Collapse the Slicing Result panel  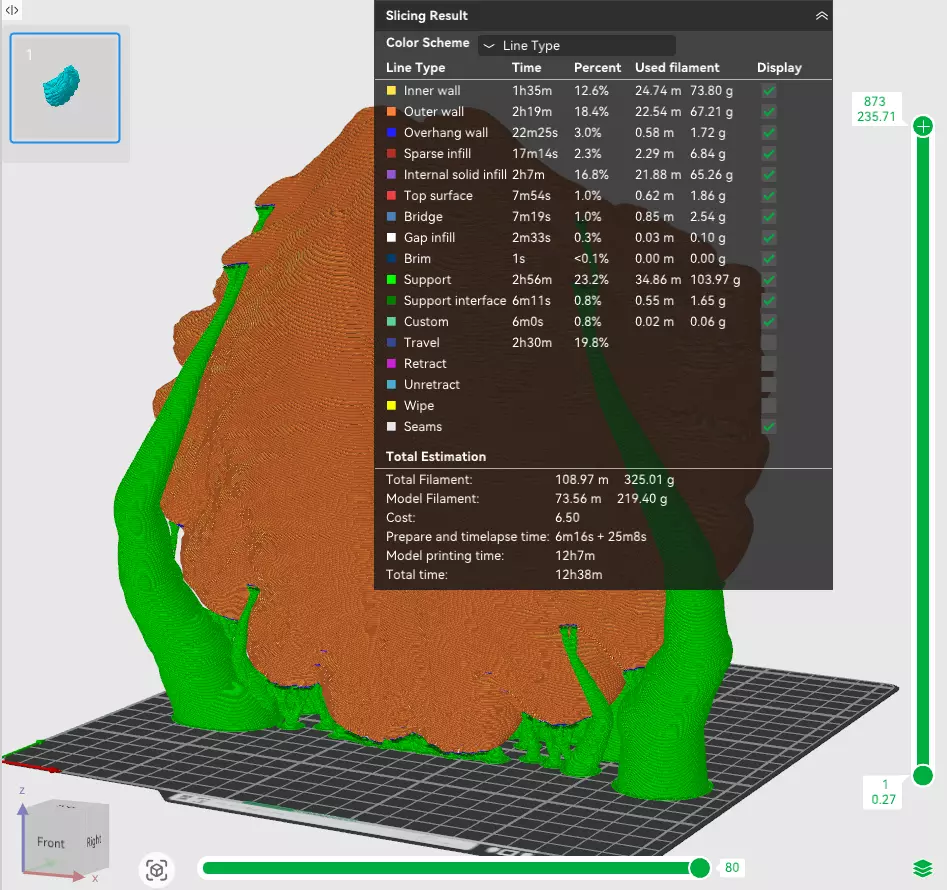pyautogui.click(x=821, y=16)
